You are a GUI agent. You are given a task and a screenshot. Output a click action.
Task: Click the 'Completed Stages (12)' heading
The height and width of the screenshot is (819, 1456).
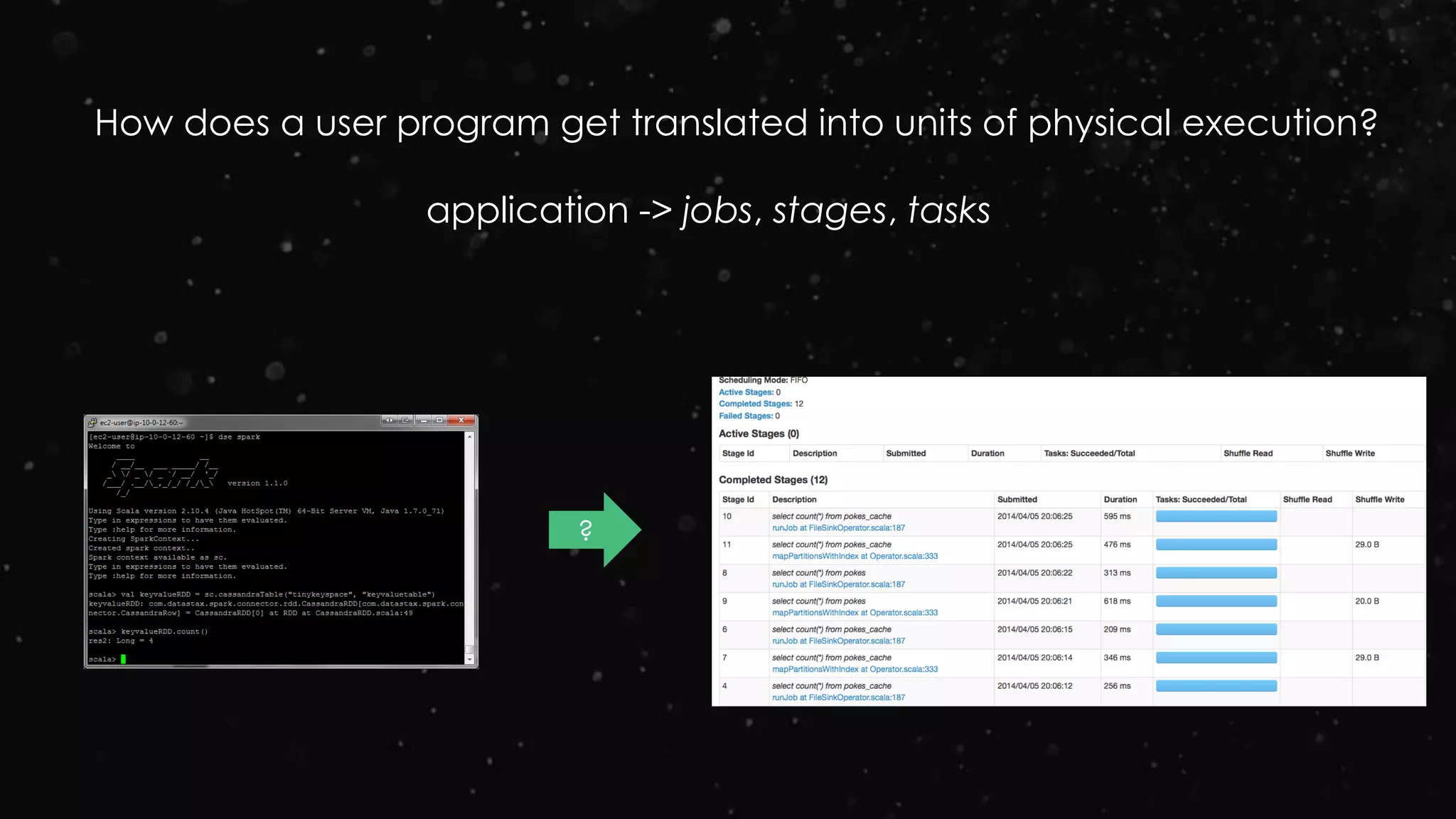point(773,480)
